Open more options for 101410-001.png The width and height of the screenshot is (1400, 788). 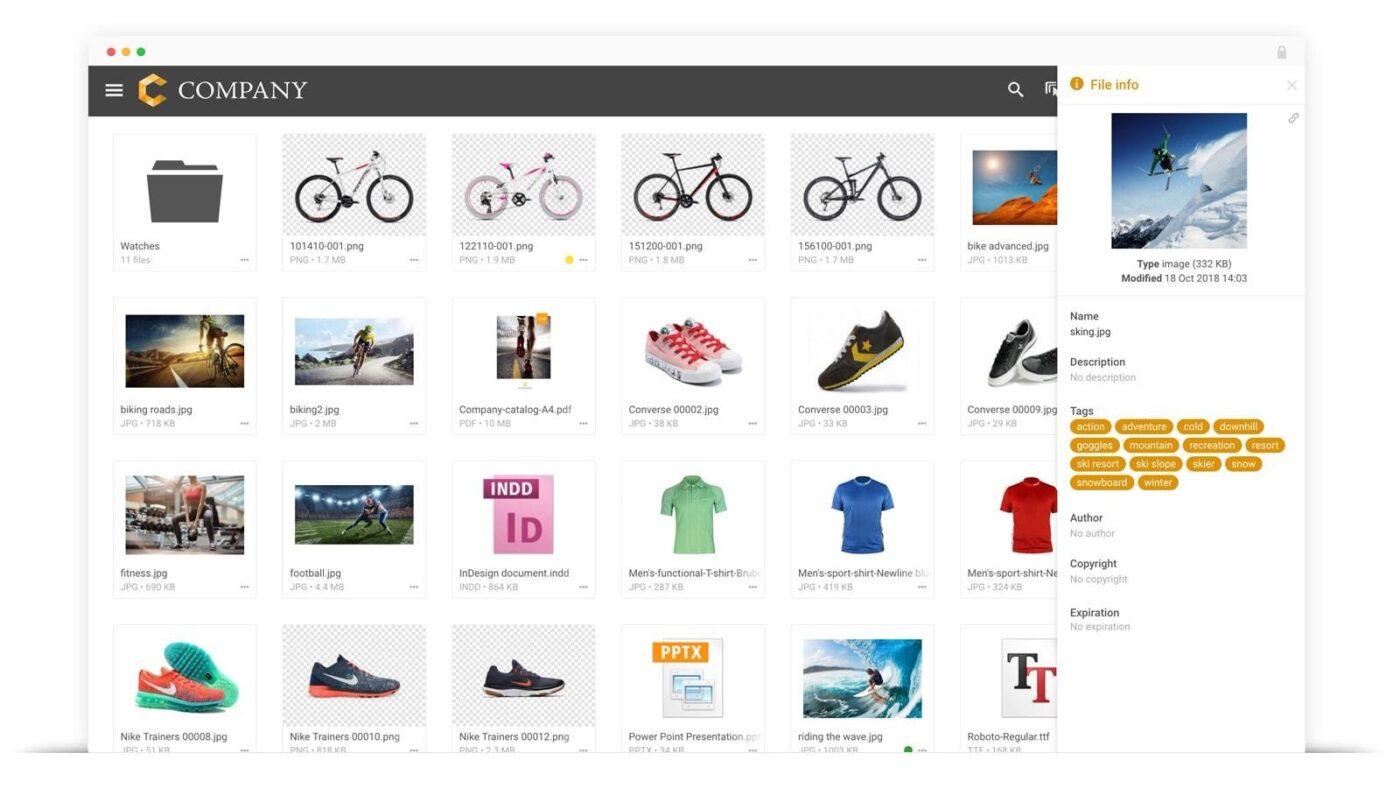(x=414, y=260)
